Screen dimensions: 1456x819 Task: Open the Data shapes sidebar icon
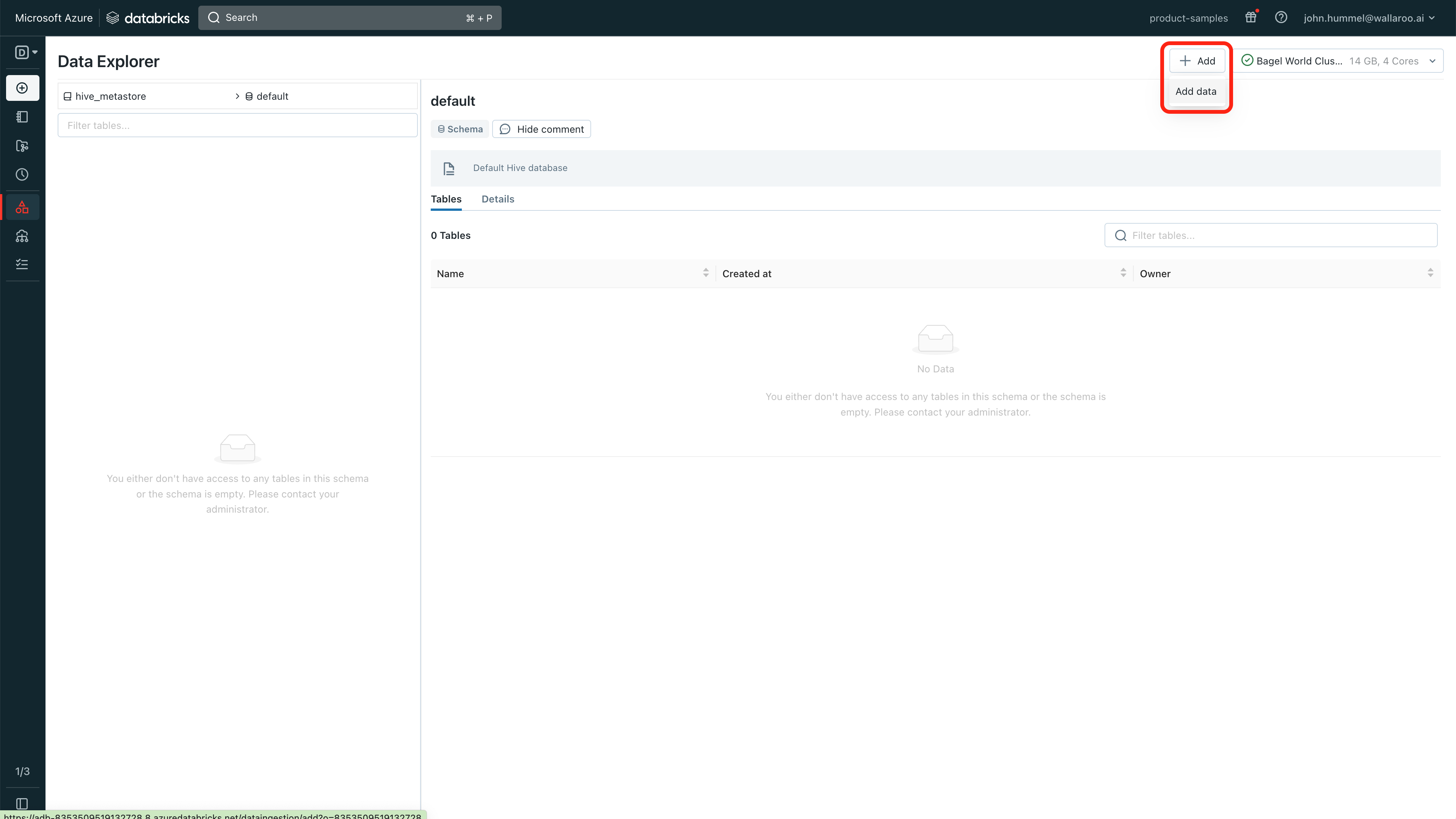point(22,207)
